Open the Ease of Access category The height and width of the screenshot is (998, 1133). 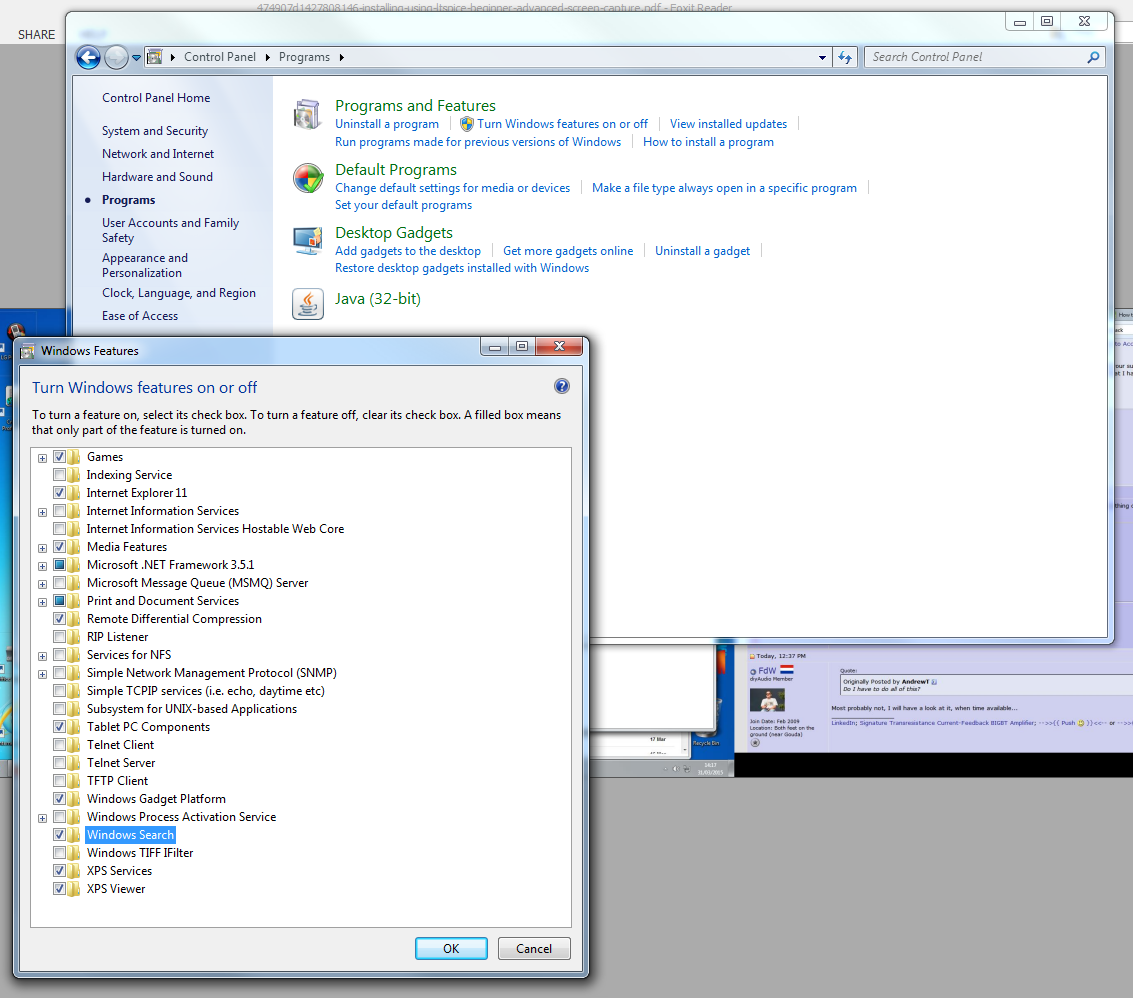click(x=139, y=316)
